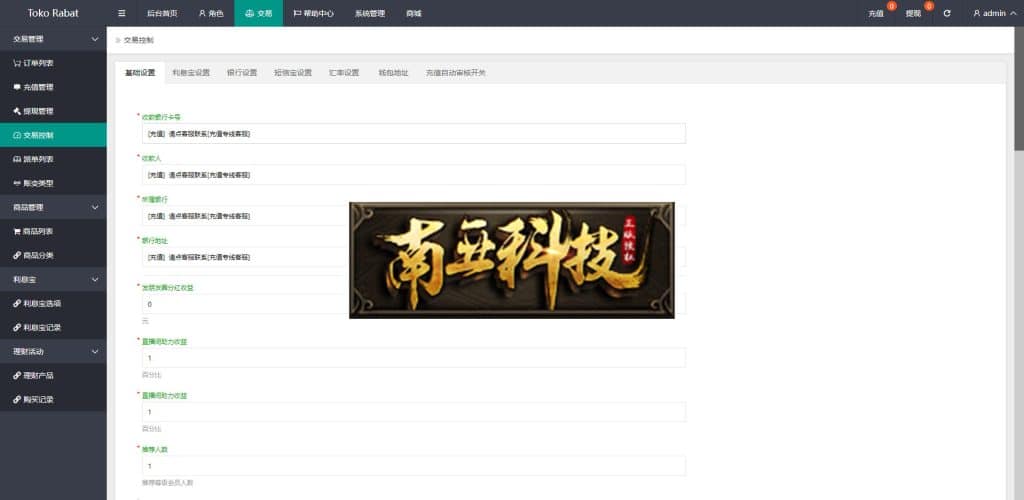Switch to the 钱包地址 tab
Image resolution: width=1024 pixels, height=500 pixels.
tap(393, 73)
